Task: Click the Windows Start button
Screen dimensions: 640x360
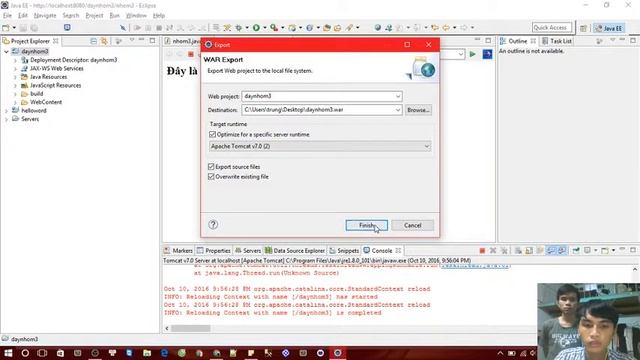Action: coord(8,353)
